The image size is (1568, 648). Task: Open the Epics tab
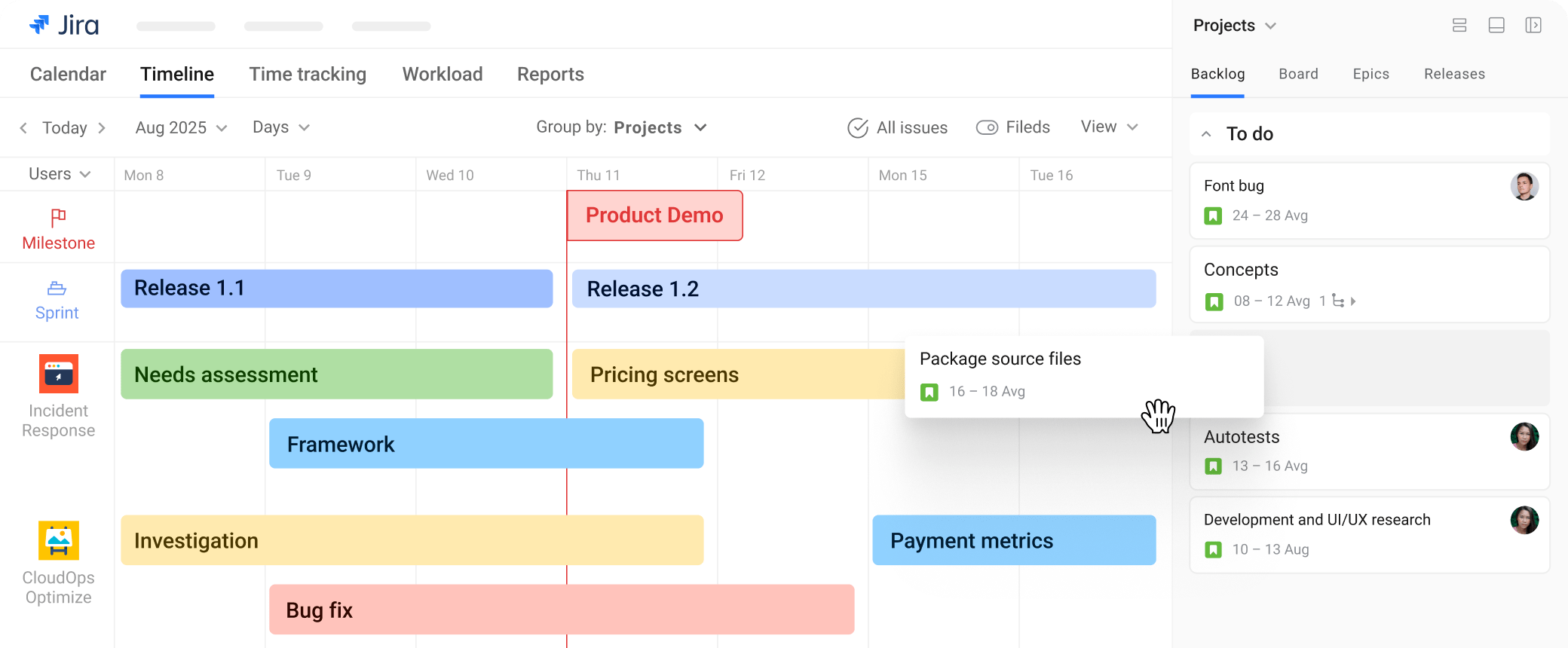(x=1370, y=74)
